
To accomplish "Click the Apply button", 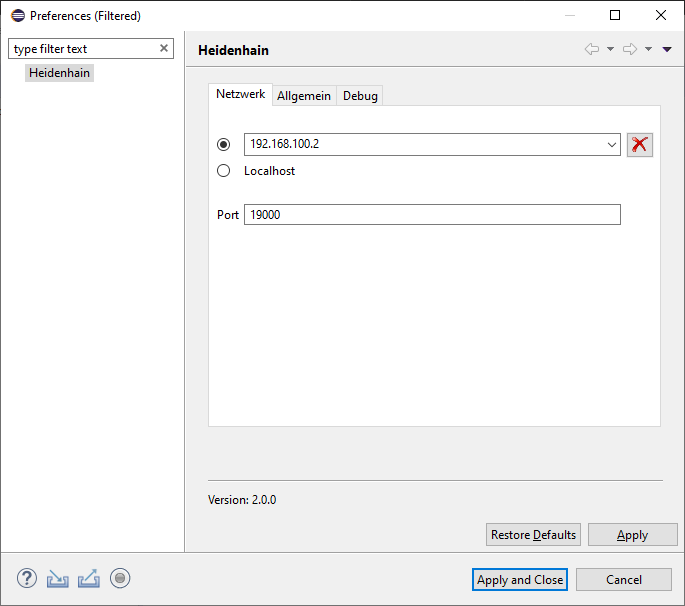I will coord(632,535).
